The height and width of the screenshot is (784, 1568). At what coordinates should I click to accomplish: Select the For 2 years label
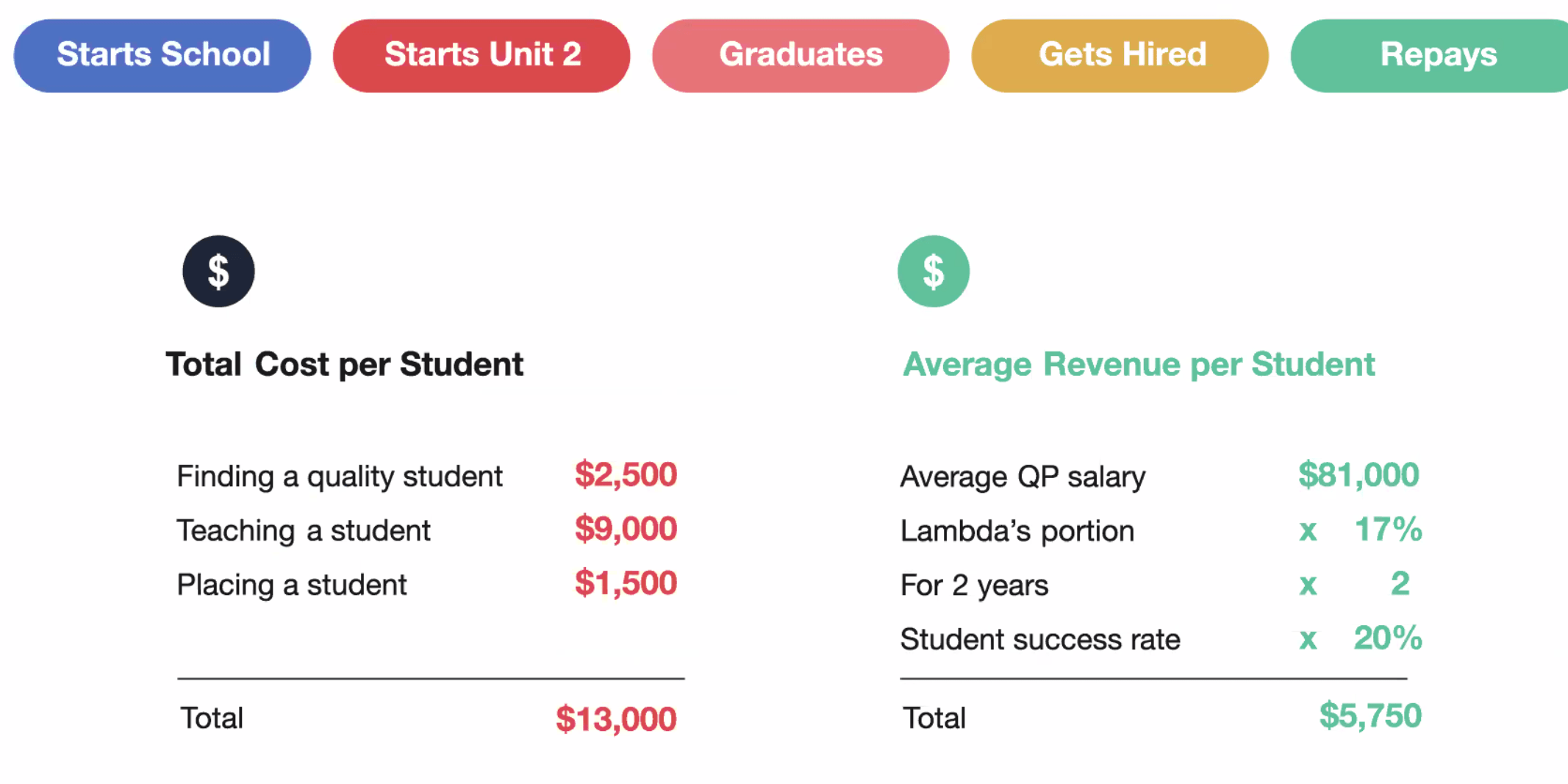pos(974,585)
